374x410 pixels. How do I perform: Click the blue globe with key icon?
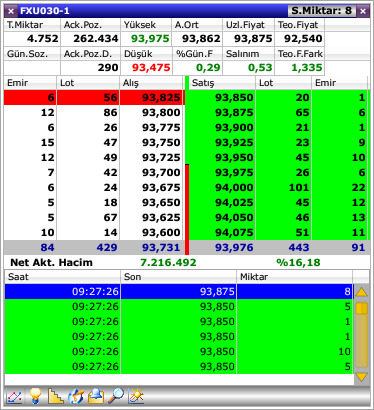(x=76, y=396)
